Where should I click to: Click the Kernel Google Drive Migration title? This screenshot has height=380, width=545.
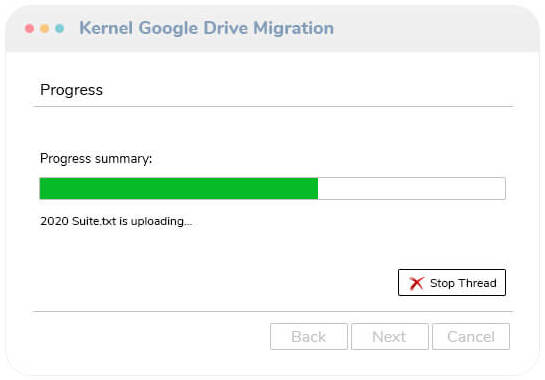pos(206,28)
